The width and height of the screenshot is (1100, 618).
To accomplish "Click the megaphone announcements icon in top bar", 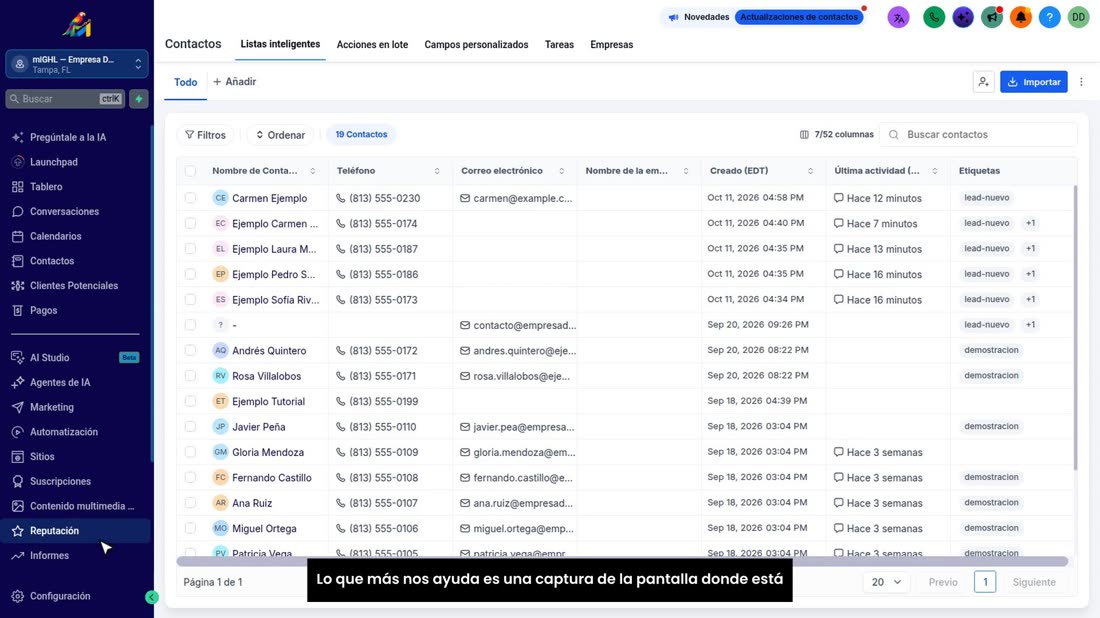I will [x=992, y=17].
